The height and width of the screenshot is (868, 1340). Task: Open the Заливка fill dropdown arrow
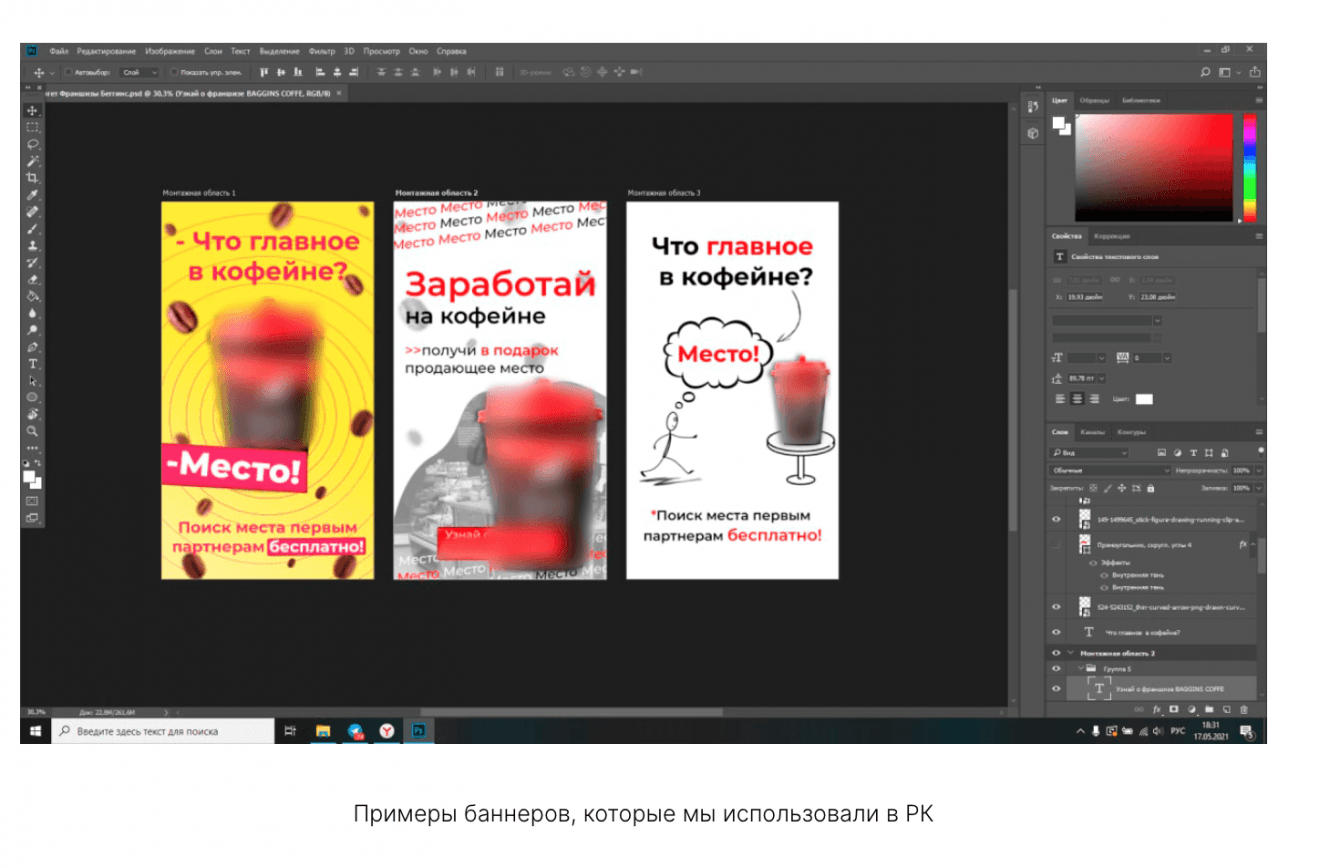[x=1258, y=488]
